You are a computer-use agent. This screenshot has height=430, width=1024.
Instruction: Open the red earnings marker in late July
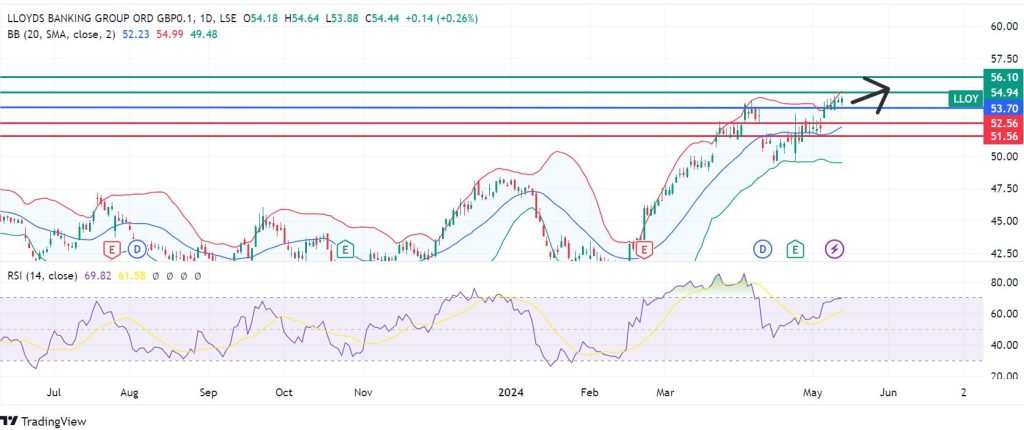(112, 249)
